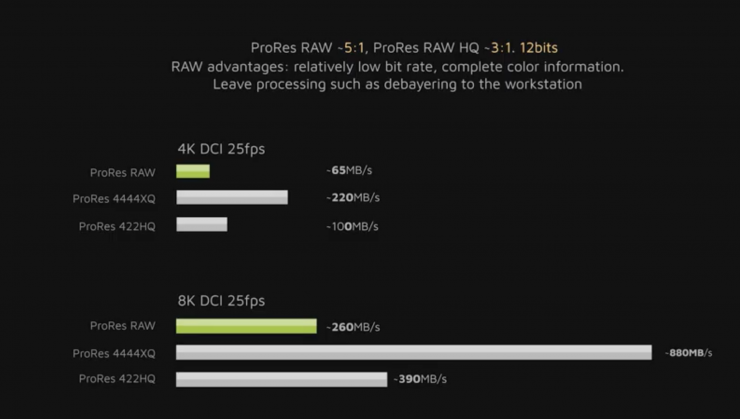Click the 4K ProRes 422HQ gray bar
The width and height of the screenshot is (740, 419).
pyautogui.click(x=202, y=225)
